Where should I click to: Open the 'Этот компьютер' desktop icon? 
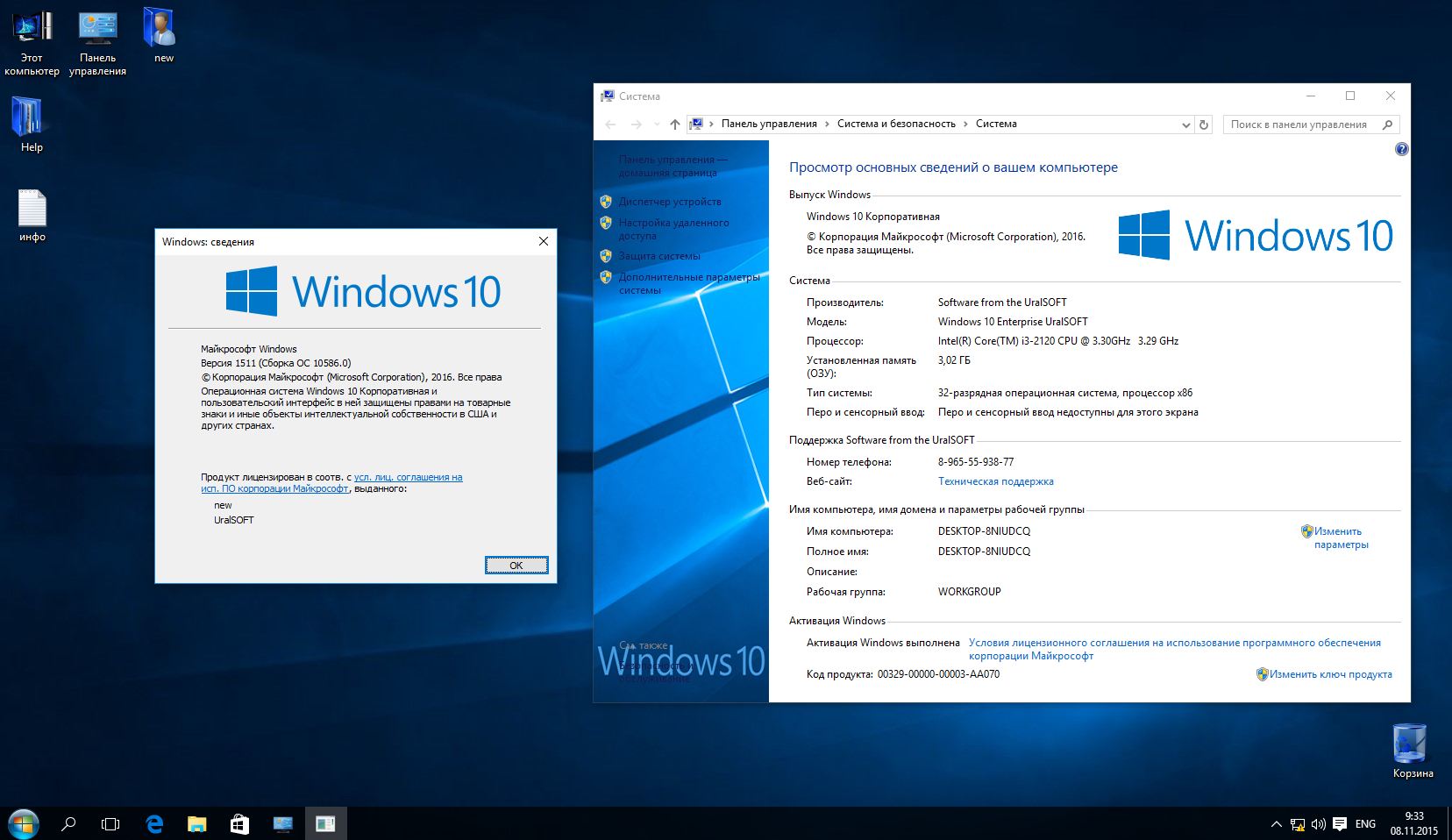coord(32,42)
